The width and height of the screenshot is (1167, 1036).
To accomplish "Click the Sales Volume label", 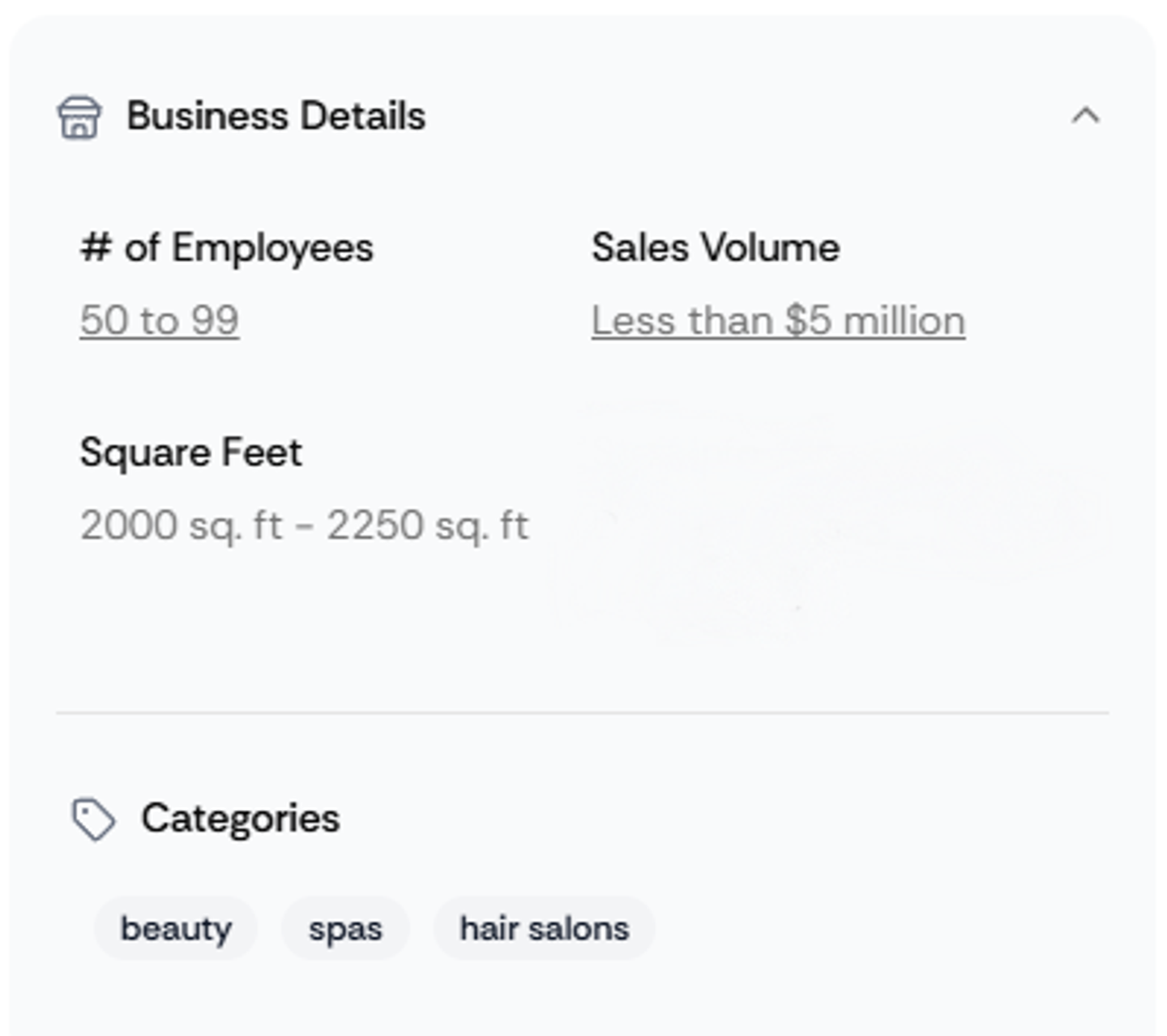I will 716,247.
